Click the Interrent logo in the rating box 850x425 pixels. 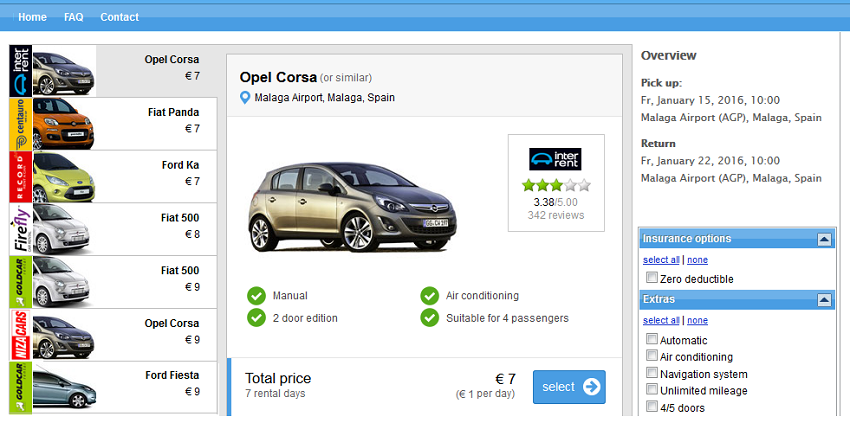coord(555,159)
